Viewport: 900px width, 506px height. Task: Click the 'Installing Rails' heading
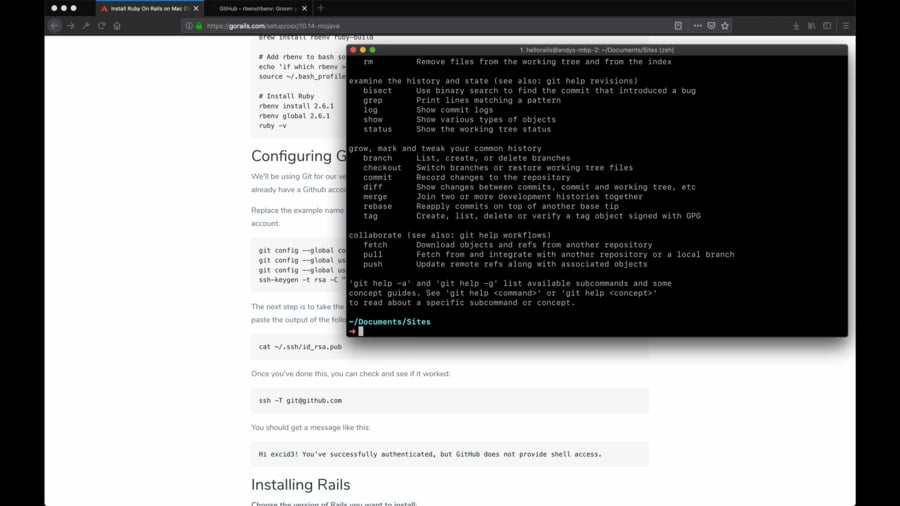300,485
